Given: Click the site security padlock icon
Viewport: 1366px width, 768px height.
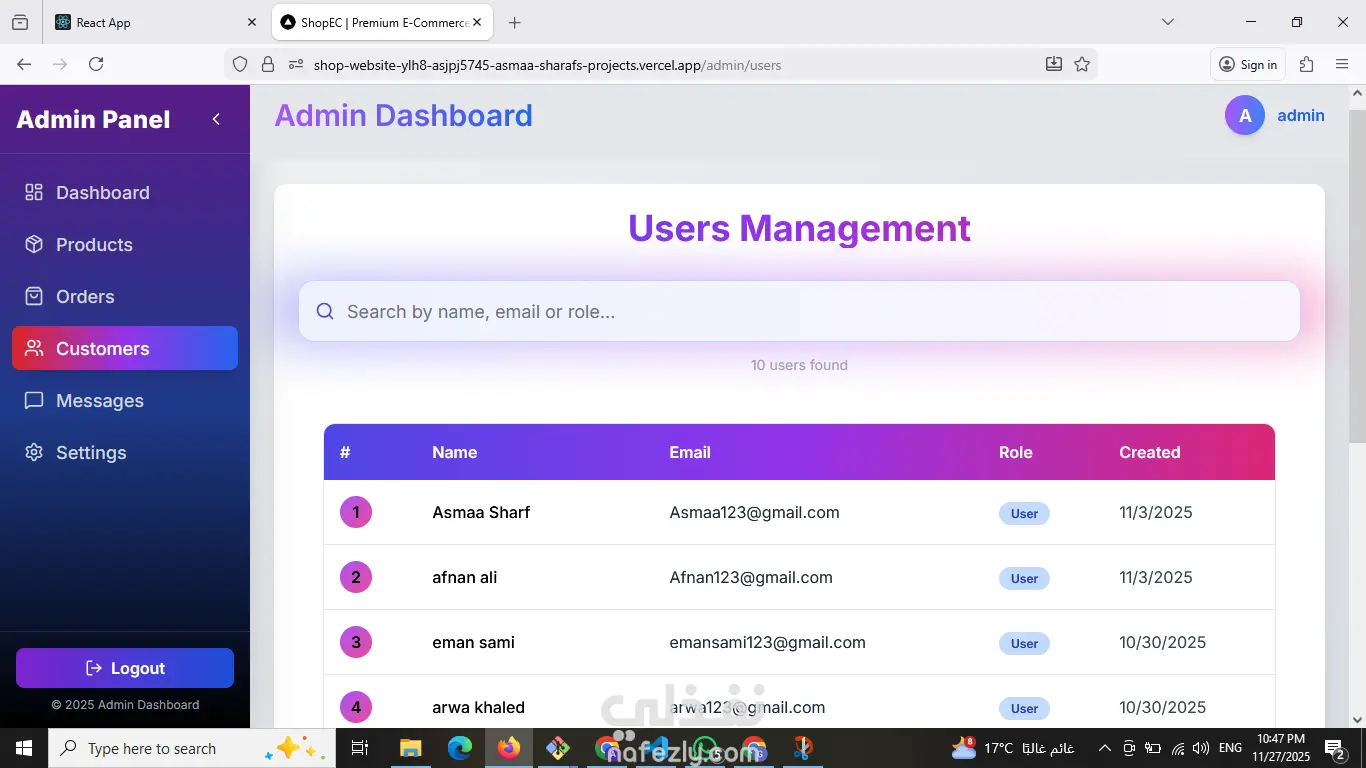Looking at the screenshot, I should coord(267,64).
